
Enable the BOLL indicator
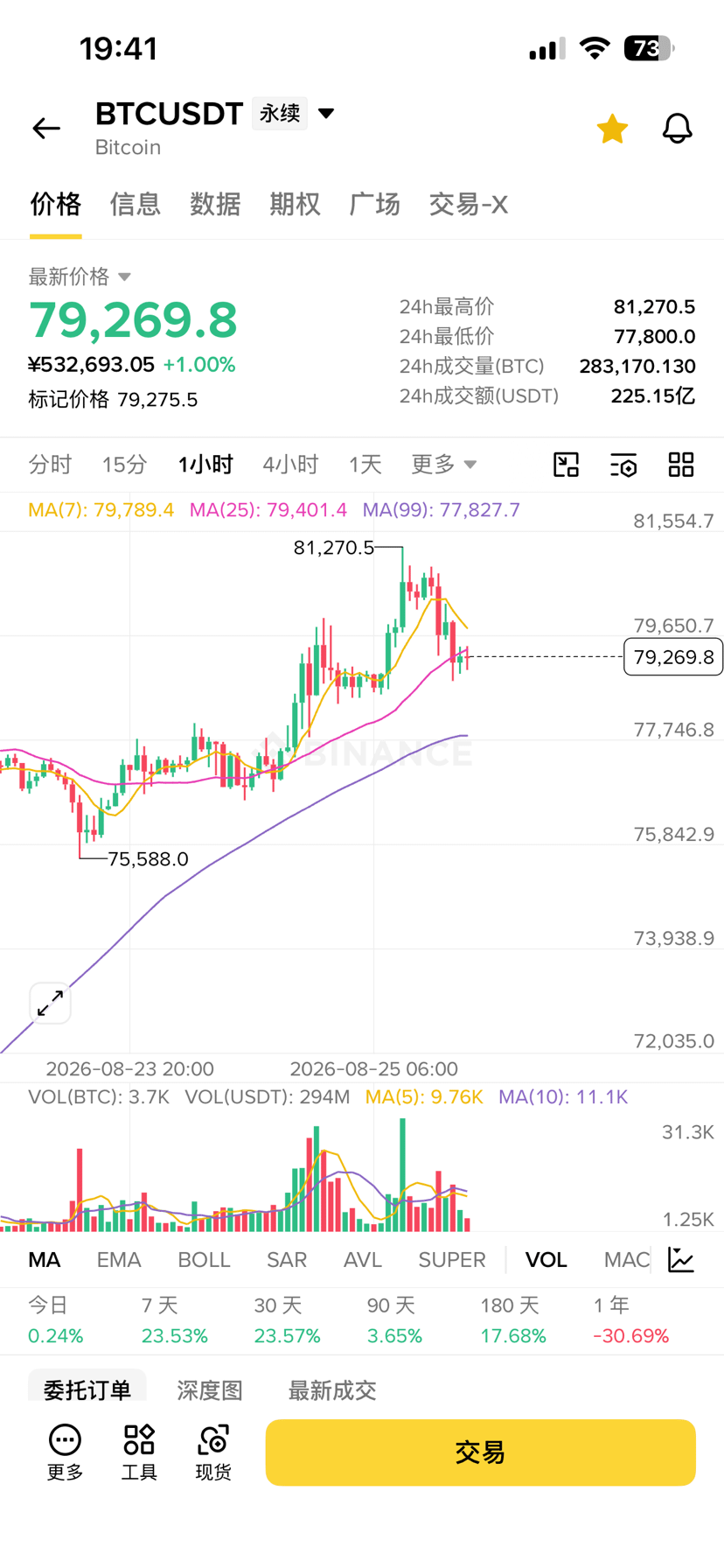[204, 1259]
